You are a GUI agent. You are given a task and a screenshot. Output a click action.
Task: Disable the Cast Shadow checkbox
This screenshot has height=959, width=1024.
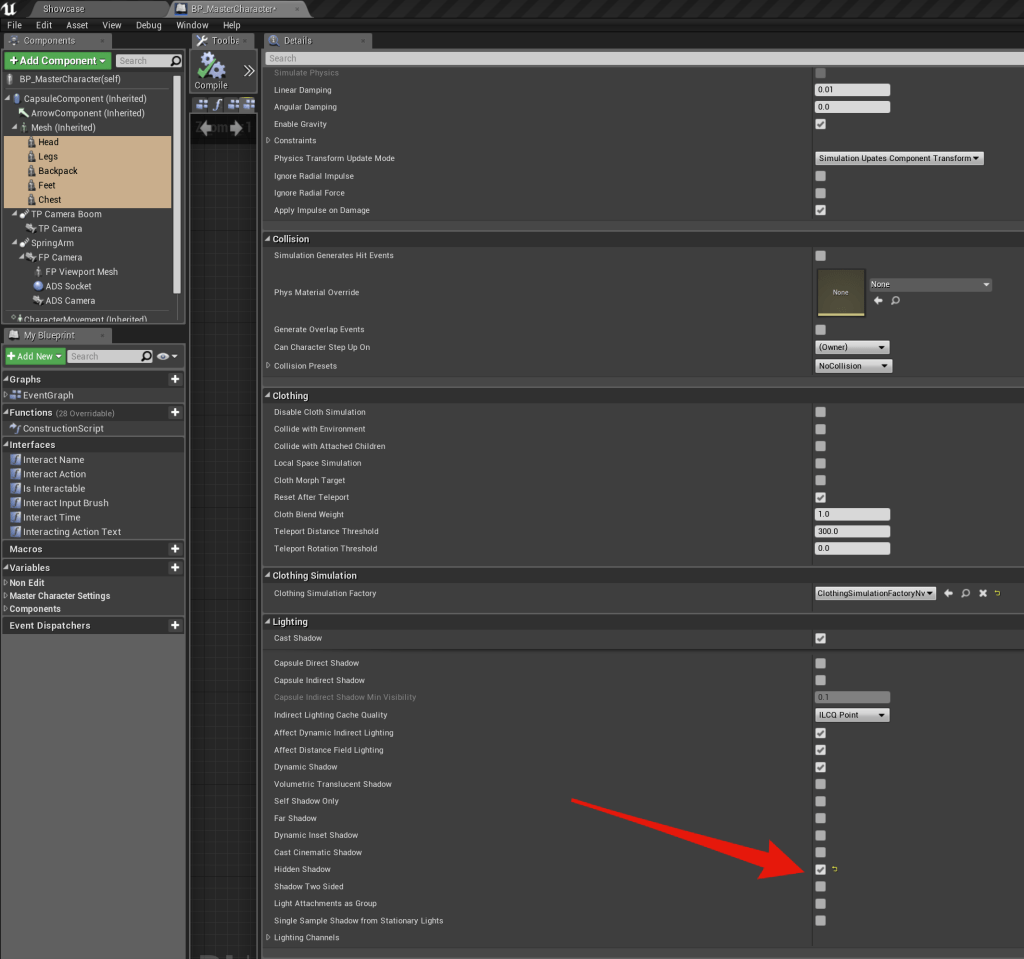coord(820,638)
